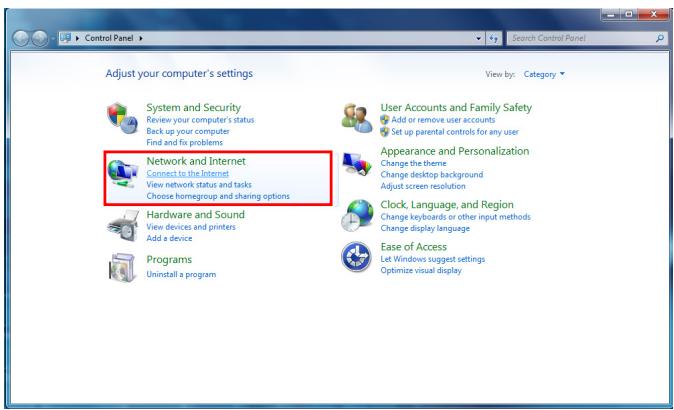Screen dimensions: 674x410
Task: Open Ease of Access heading
Action: coord(413,247)
